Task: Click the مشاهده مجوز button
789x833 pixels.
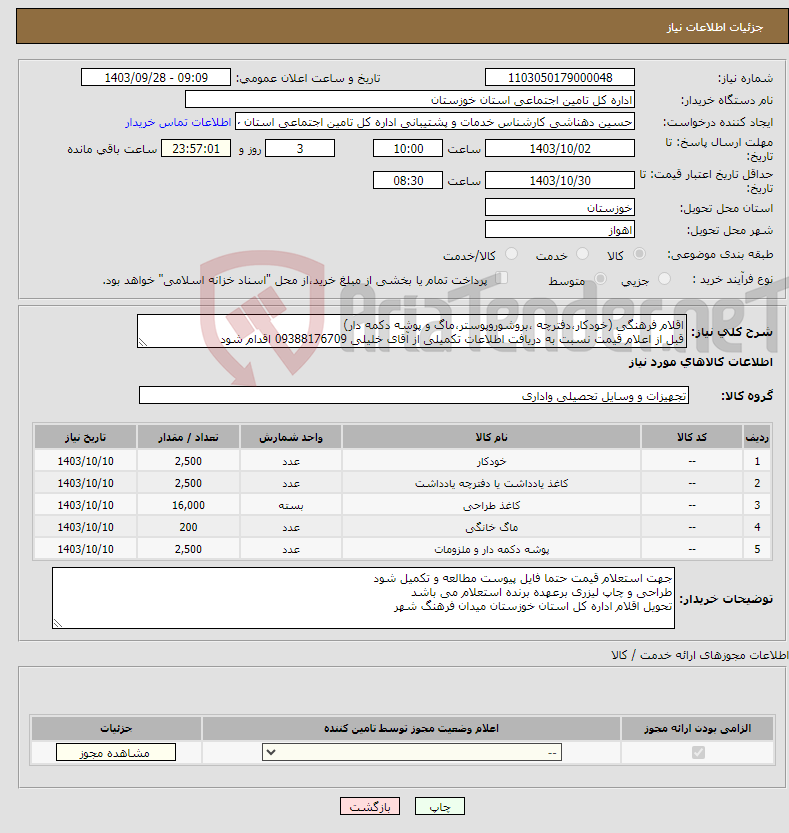Action: coord(116,752)
